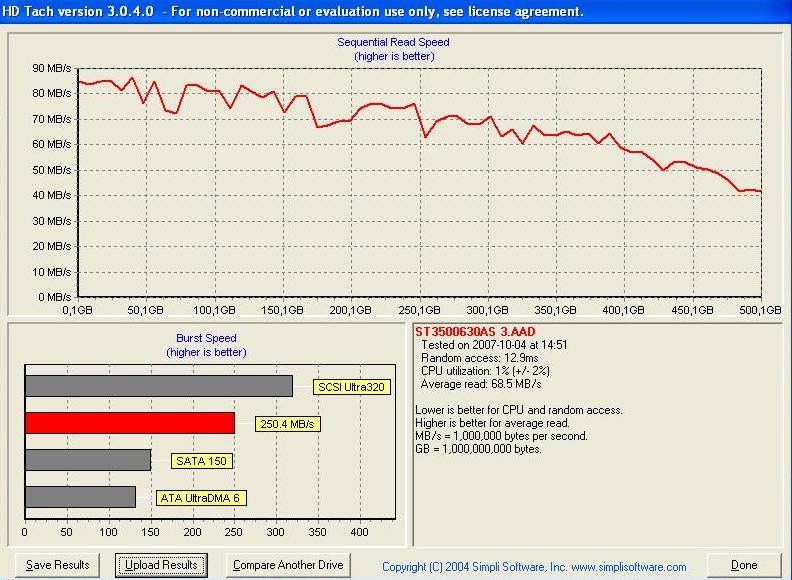
Task: Click the Sequential Read Speed chart title
Action: tap(393, 43)
